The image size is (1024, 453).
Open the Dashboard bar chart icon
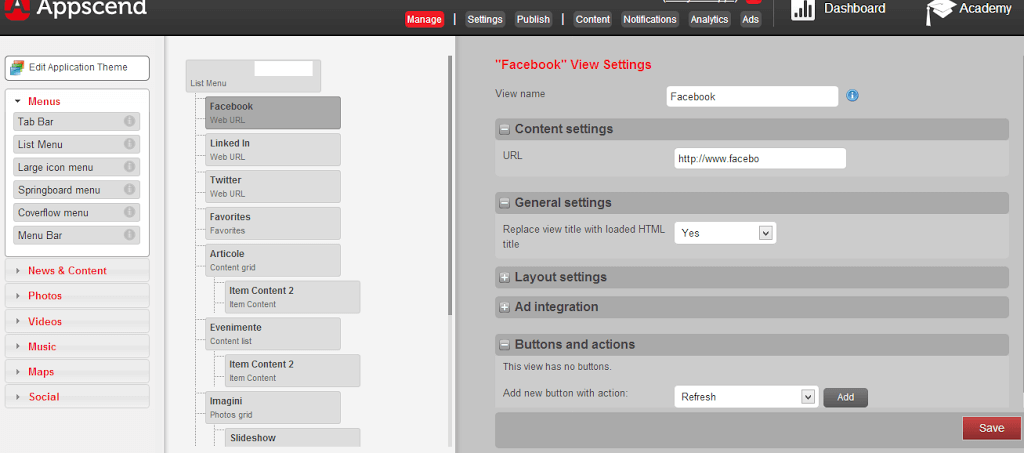[803, 9]
